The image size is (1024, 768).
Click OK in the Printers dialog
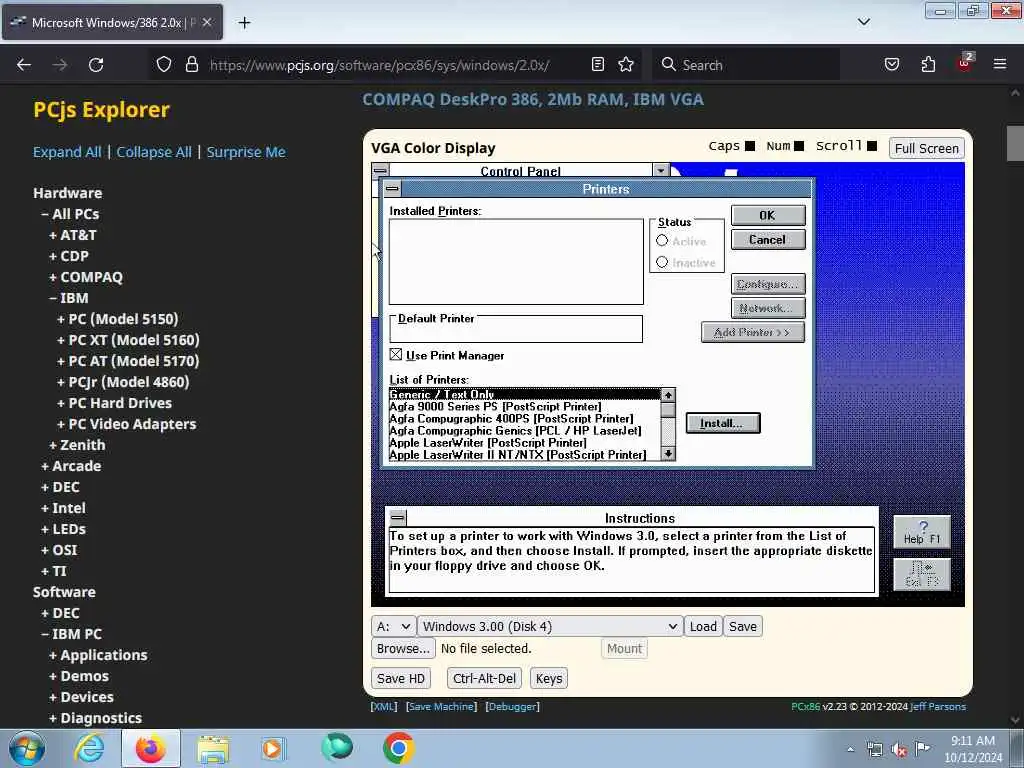[x=767, y=216]
